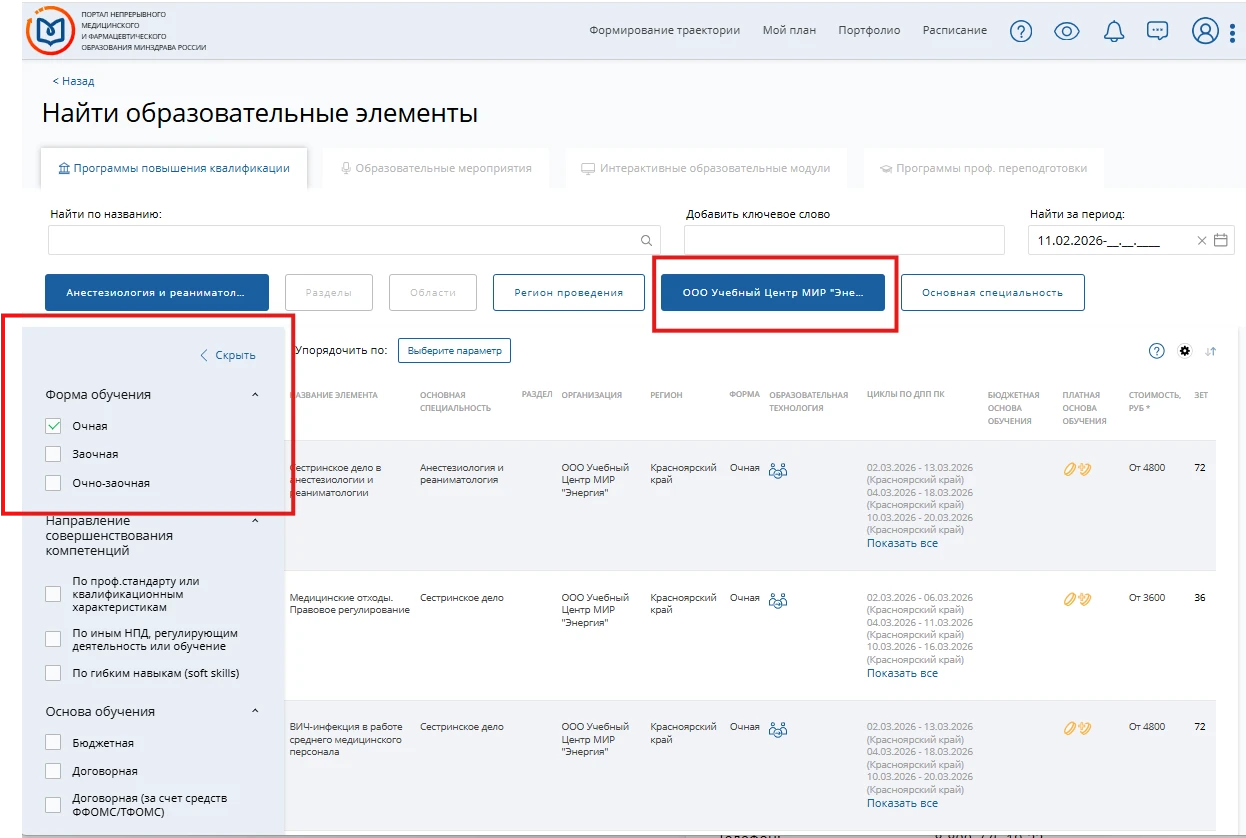The height and width of the screenshot is (838, 1246).
Task: Open notifications bell icon
Action: point(1113,31)
